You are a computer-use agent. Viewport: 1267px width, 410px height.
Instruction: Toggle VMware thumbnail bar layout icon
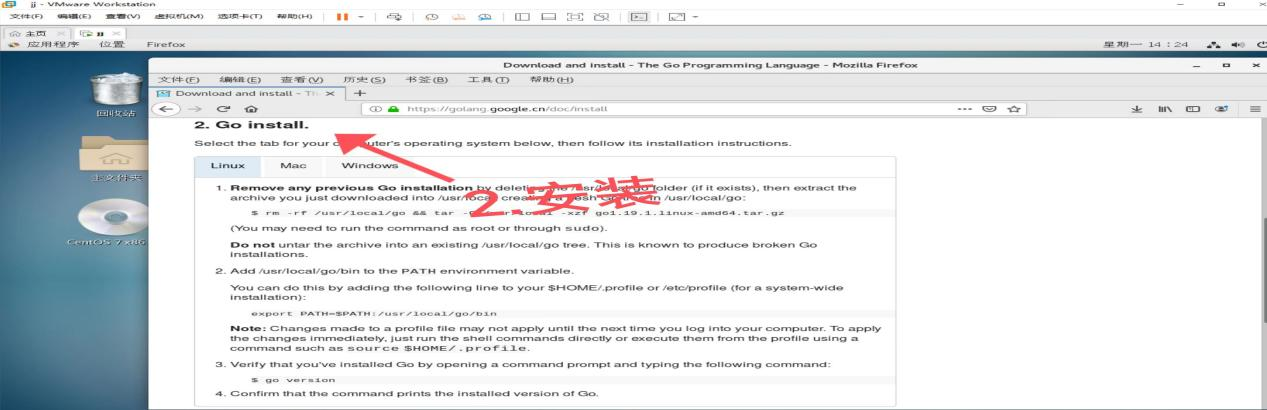click(550, 16)
